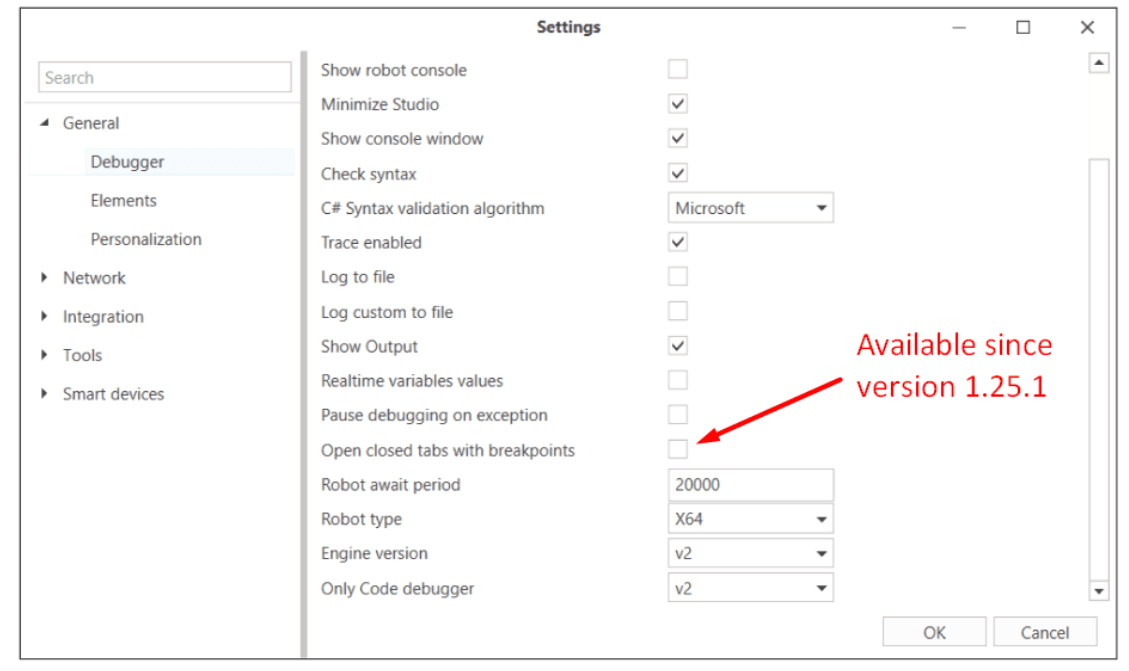Turn on Realtime variables values
Image resolution: width=1129 pixels, height=671 pixels.
point(678,381)
